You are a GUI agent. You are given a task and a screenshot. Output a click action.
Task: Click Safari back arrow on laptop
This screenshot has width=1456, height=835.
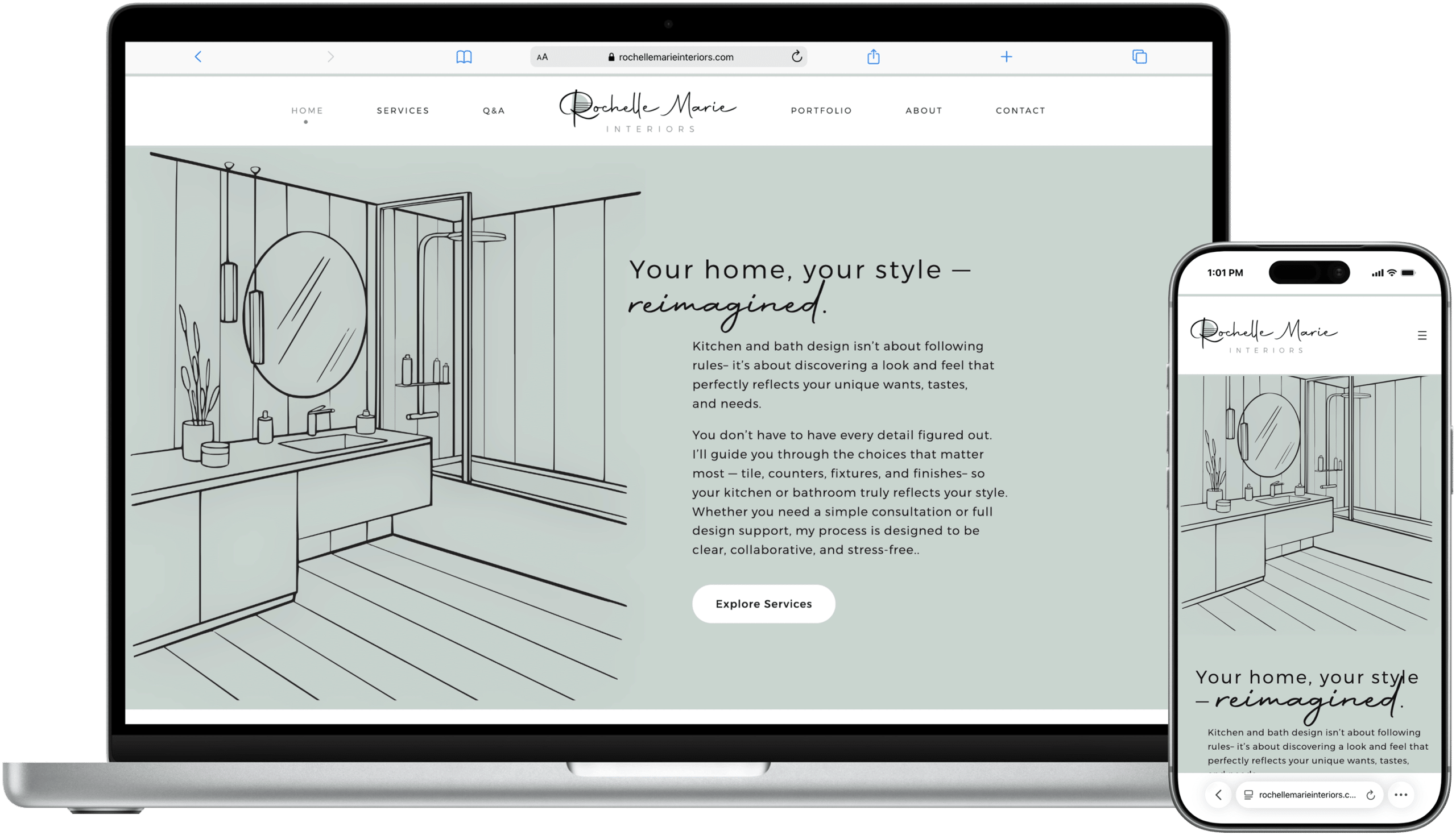[198, 56]
